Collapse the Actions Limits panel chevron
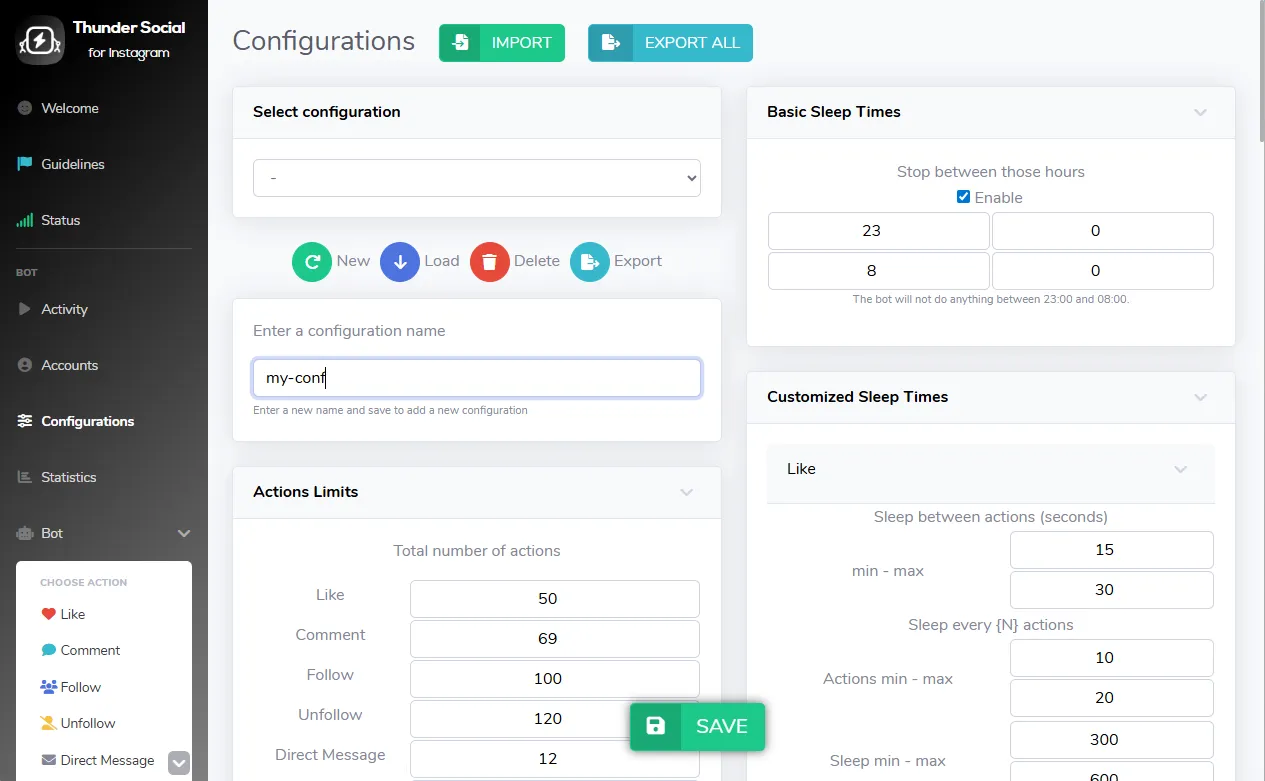The height and width of the screenshot is (781, 1265). point(687,492)
